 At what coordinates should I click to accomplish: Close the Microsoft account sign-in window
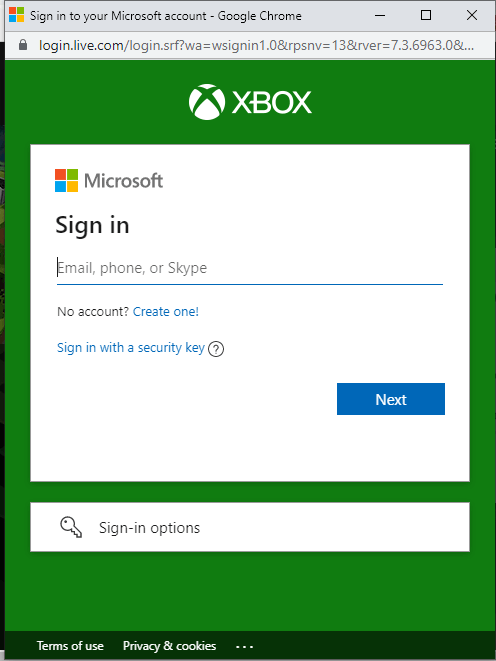click(x=472, y=16)
